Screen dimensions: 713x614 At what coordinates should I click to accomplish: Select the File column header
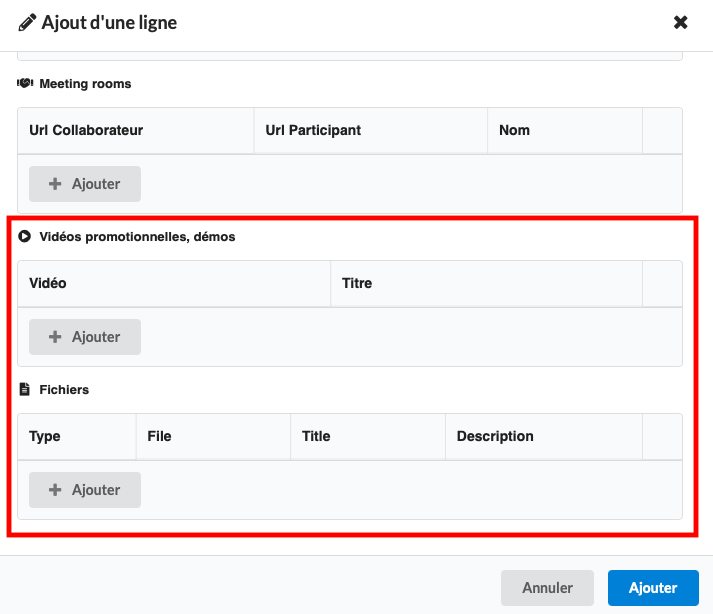(160, 436)
